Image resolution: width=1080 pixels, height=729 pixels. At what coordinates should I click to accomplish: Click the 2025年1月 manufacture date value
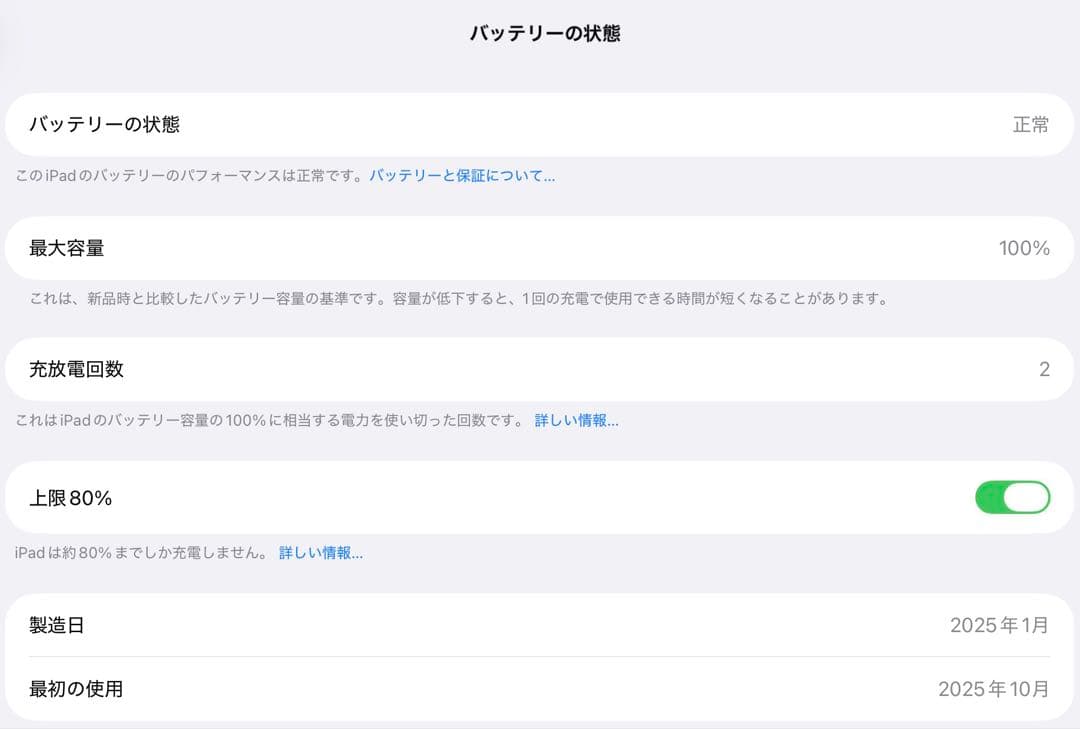point(998,626)
